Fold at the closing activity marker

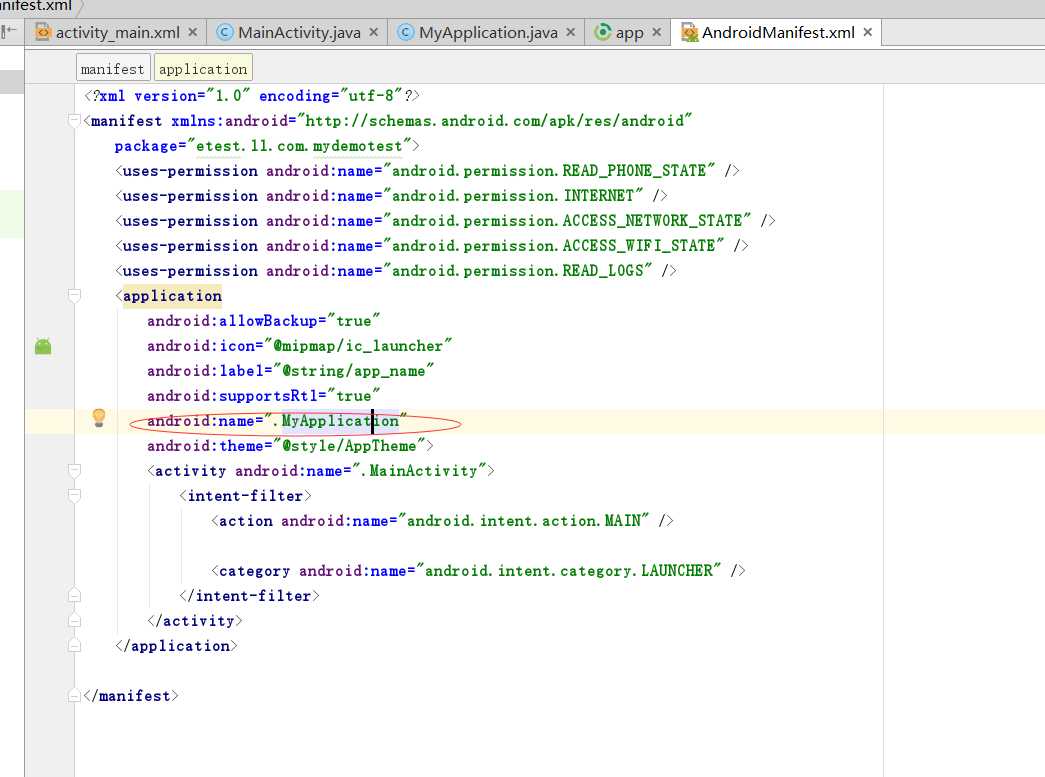click(75, 620)
